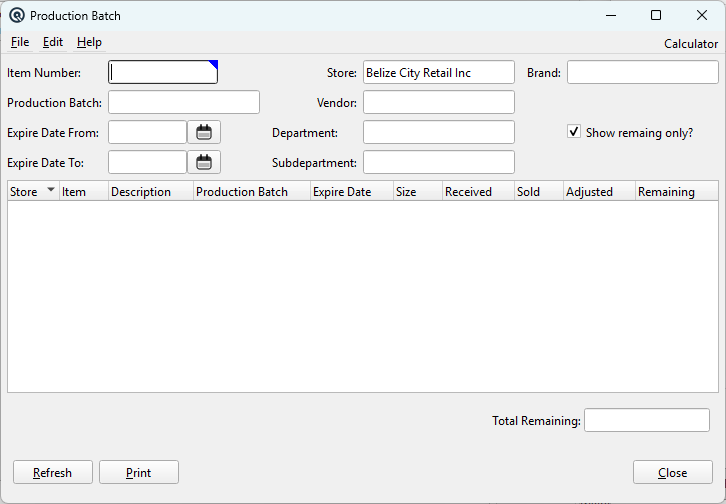Viewport: 726px width, 504px height.
Task: Open the Edit menu
Action: [53, 42]
